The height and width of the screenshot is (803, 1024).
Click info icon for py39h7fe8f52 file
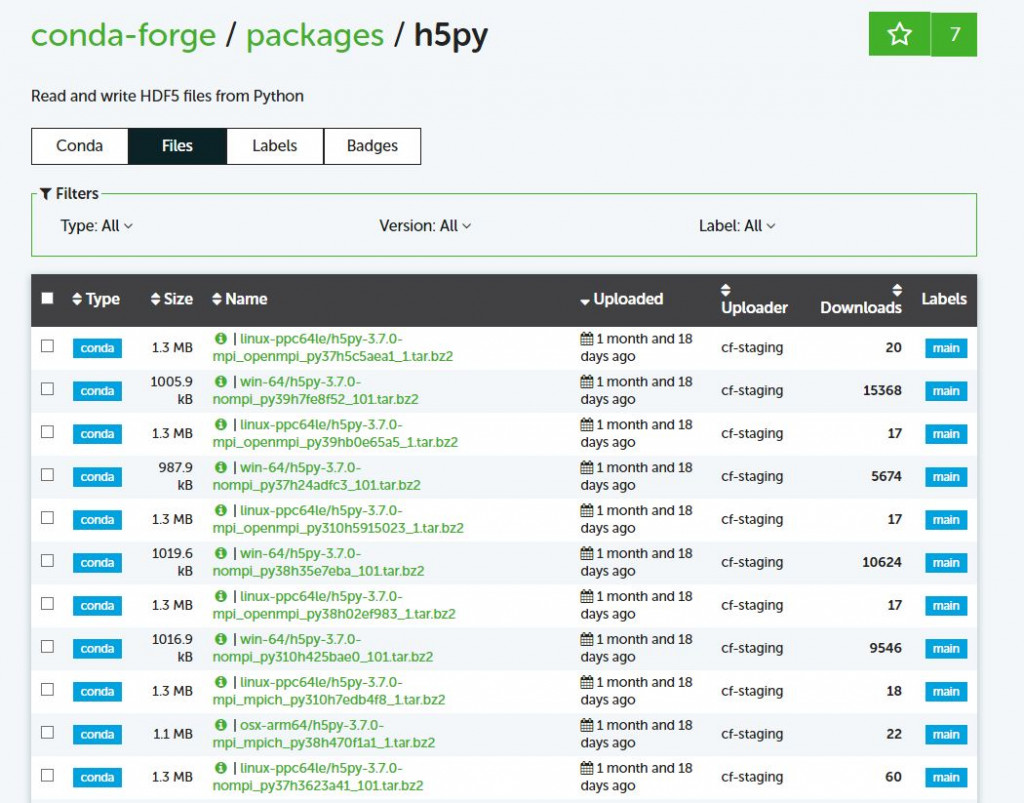221,381
